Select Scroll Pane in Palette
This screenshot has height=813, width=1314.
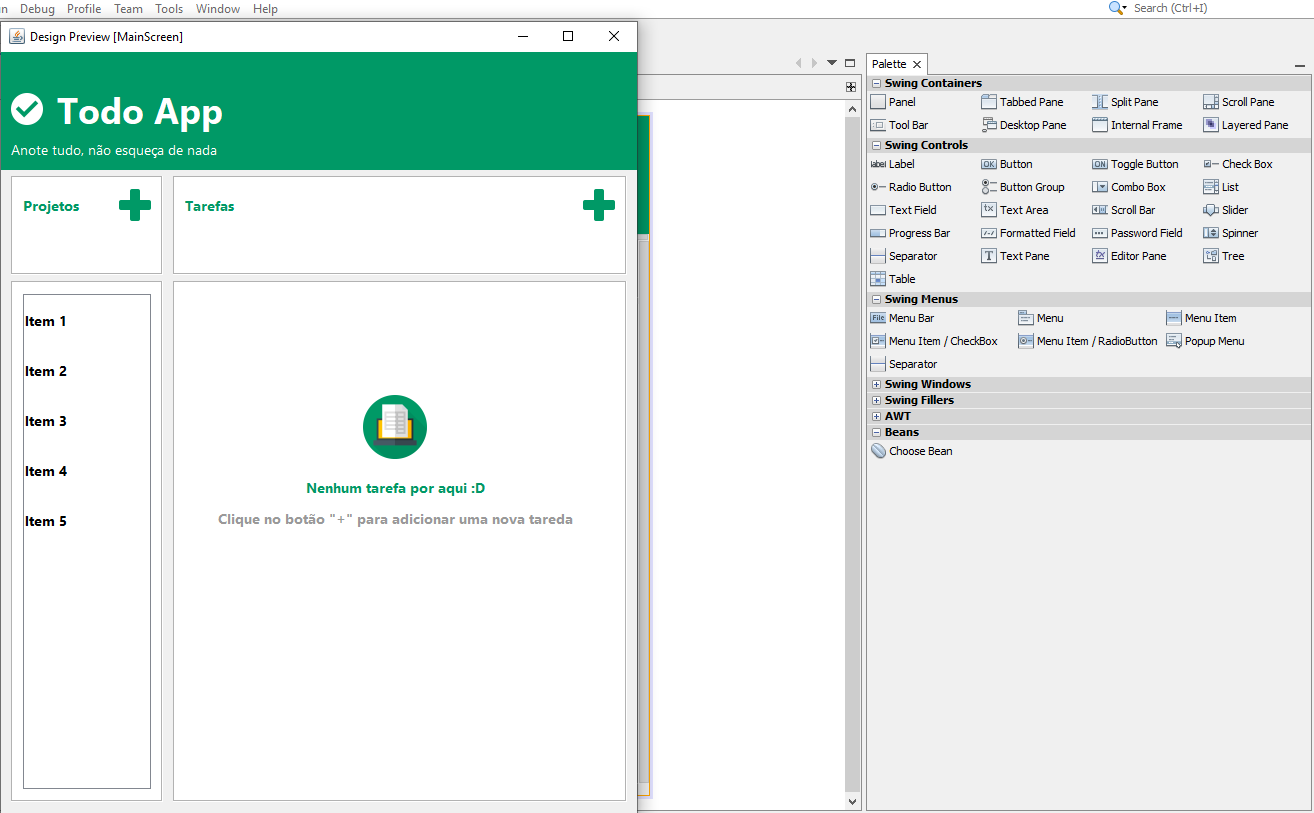coord(1239,102)
